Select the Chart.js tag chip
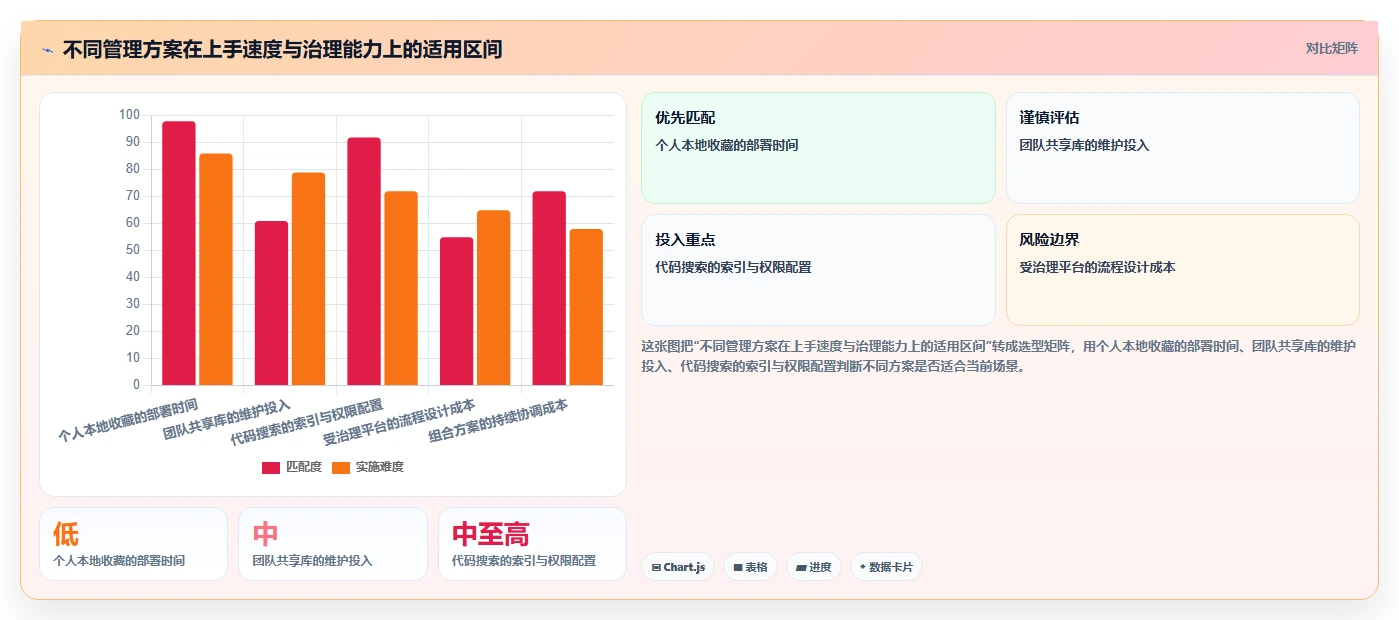Image resolution: width=1399 pixels, height=620 pixels. click(x=678, y=567)
